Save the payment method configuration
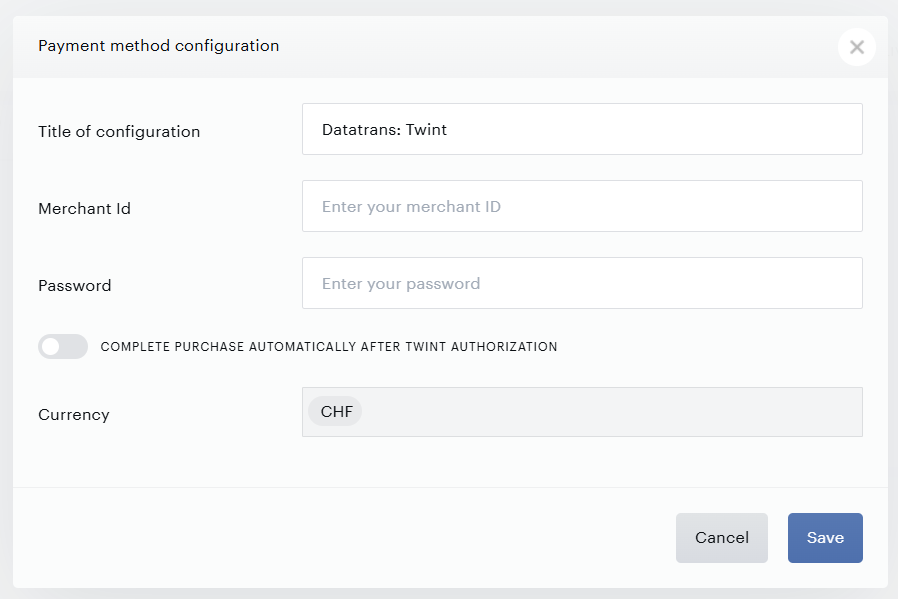 tap(825, 538)
